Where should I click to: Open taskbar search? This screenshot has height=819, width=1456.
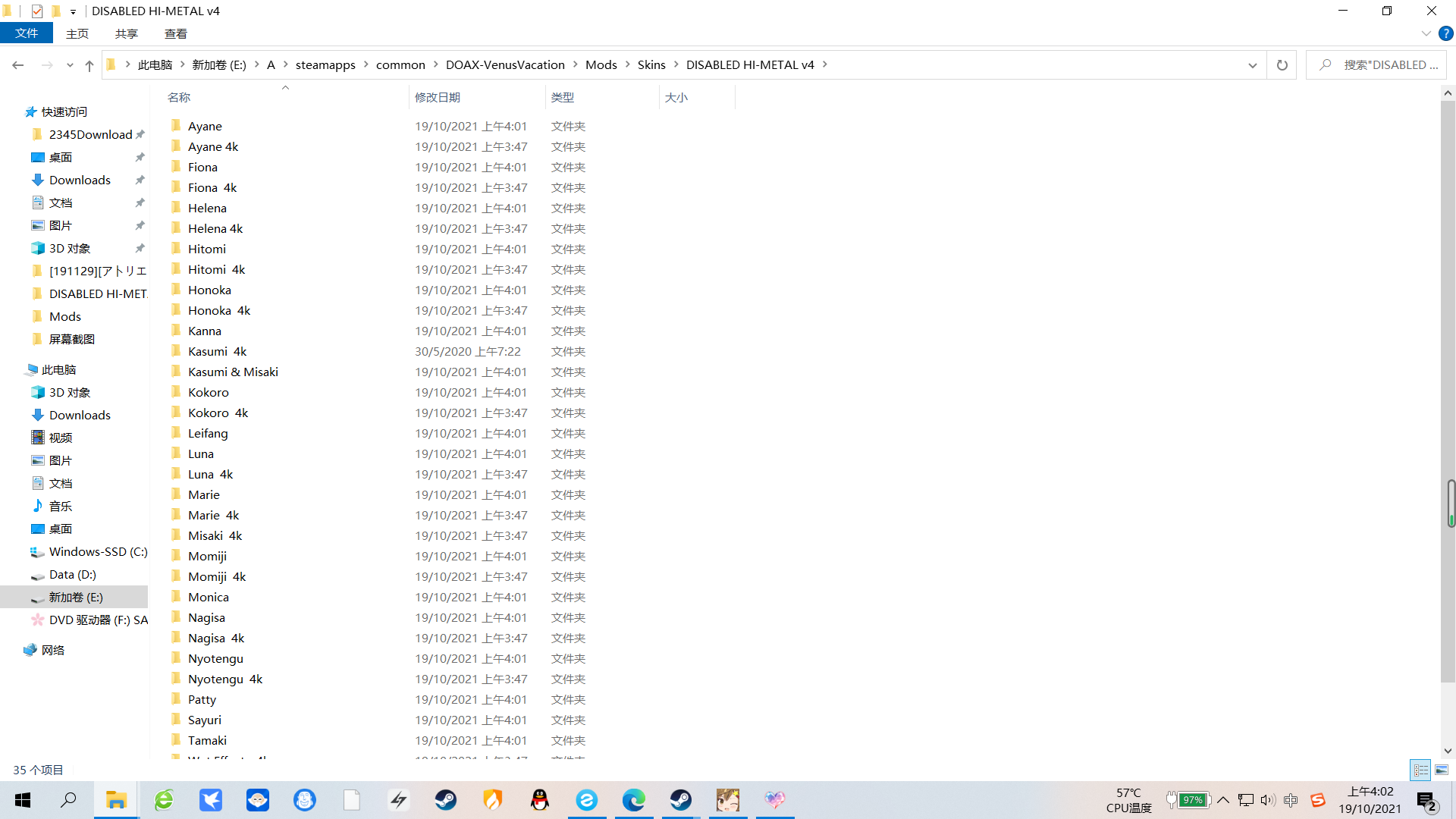pos(68,800)
